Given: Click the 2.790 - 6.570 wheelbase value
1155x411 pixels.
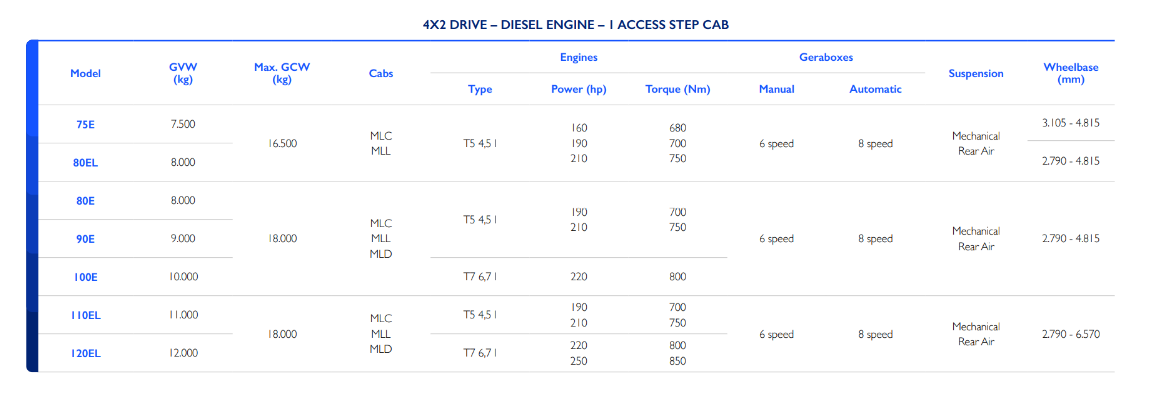Looking at the screenshot, I should pyautogui.click(x=1070, y=334).
